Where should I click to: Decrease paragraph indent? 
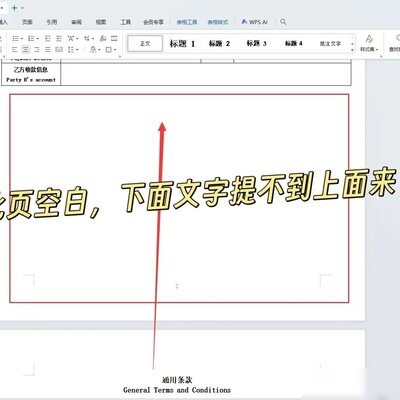pyautogui.click(x=48, y=39)
